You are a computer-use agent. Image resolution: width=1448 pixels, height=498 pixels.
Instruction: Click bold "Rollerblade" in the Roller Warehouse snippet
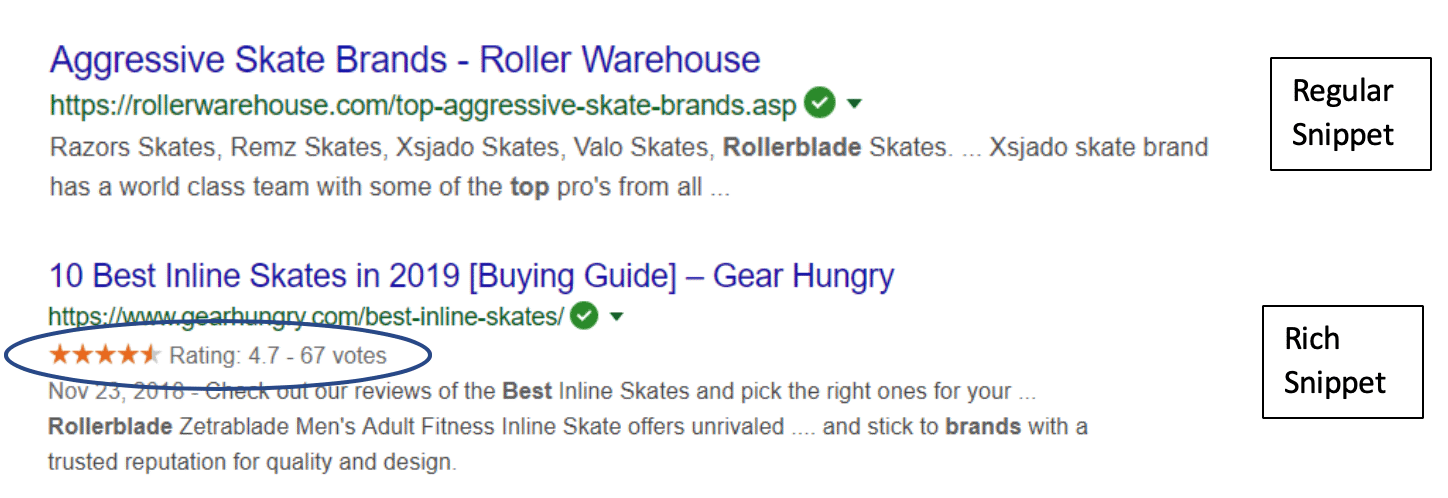[792, 148]
